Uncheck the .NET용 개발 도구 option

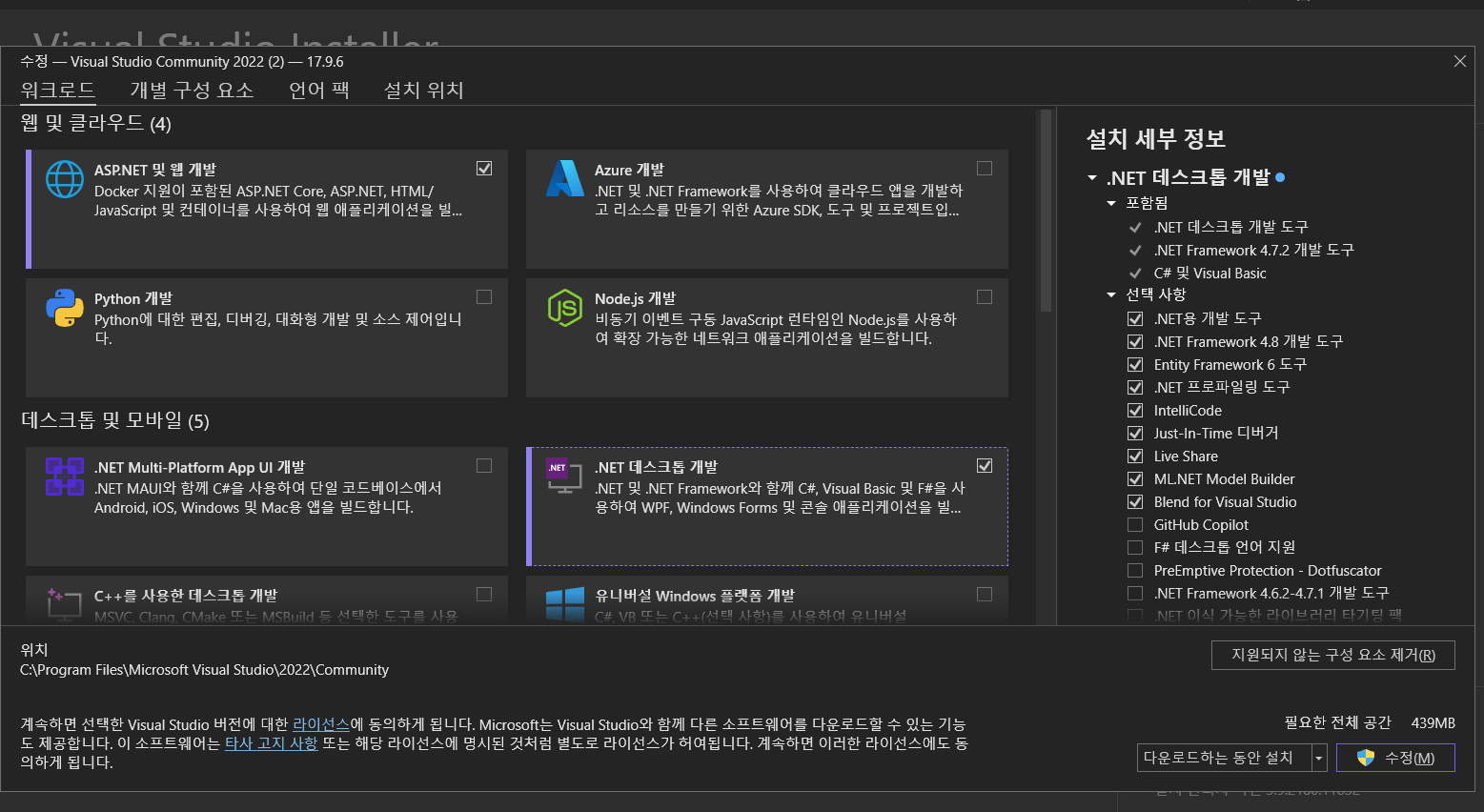pos(1135,318)
